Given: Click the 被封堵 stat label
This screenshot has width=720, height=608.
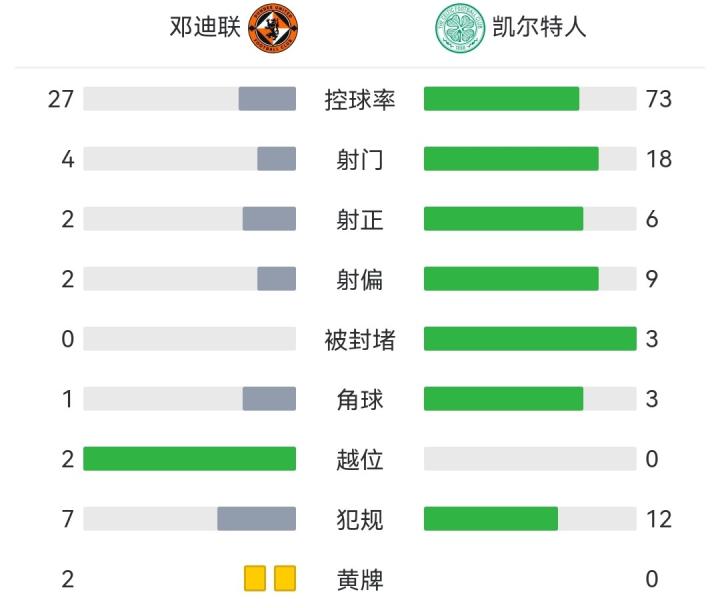Looking at the screenshot, I should tap(360, 340).
